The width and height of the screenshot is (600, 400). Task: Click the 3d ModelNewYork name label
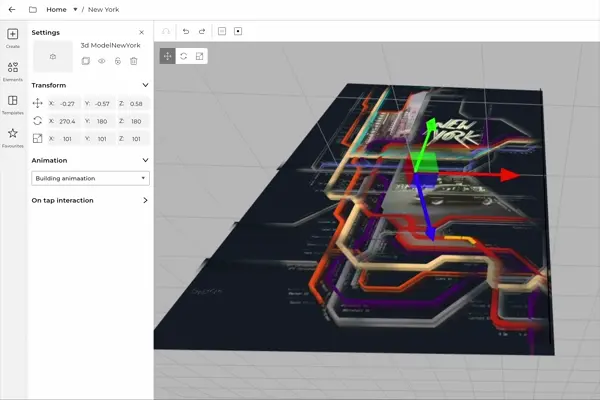(x=110, y=45)
